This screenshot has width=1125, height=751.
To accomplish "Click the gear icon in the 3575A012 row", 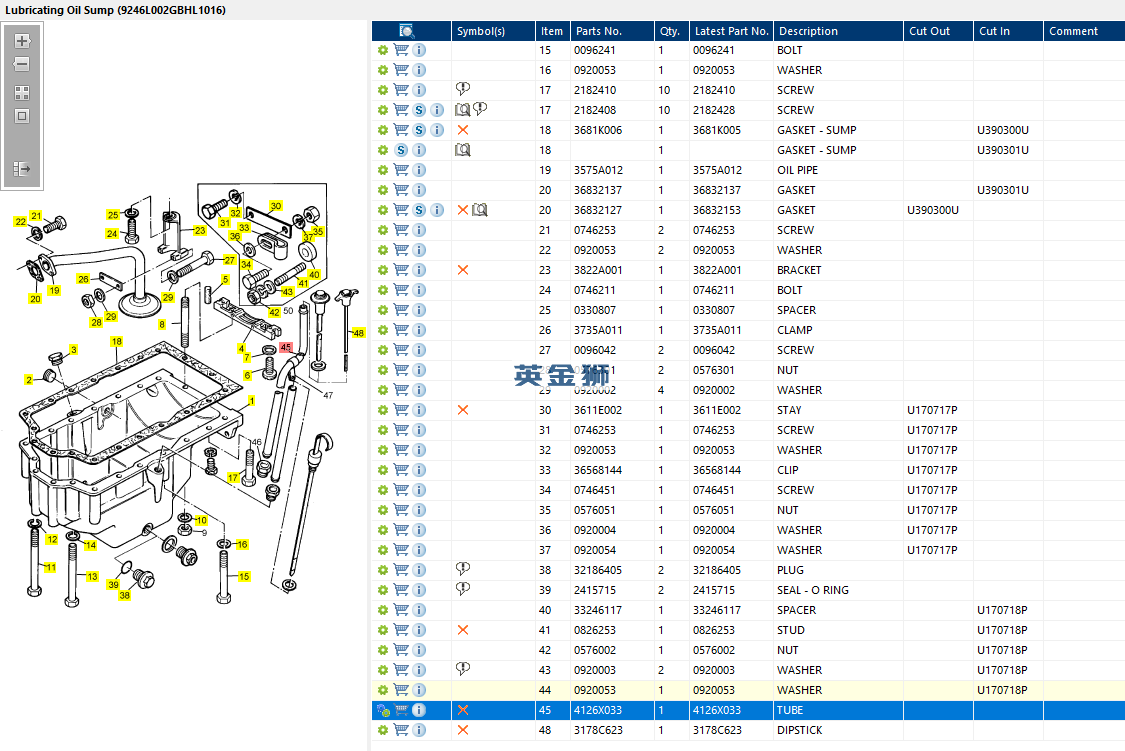I will click(383, 170).
